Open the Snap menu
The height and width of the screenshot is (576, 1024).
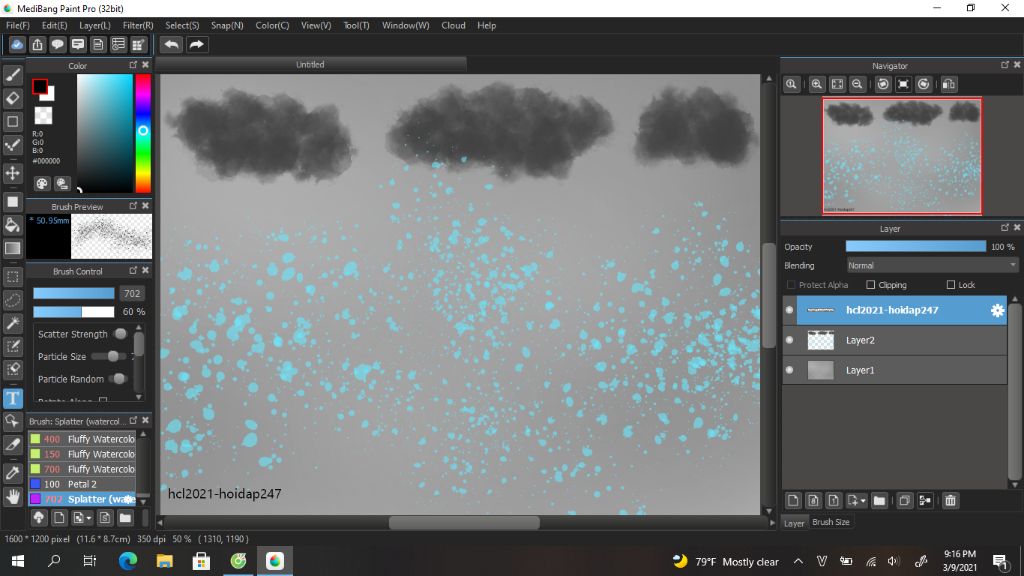pos(227,25)
